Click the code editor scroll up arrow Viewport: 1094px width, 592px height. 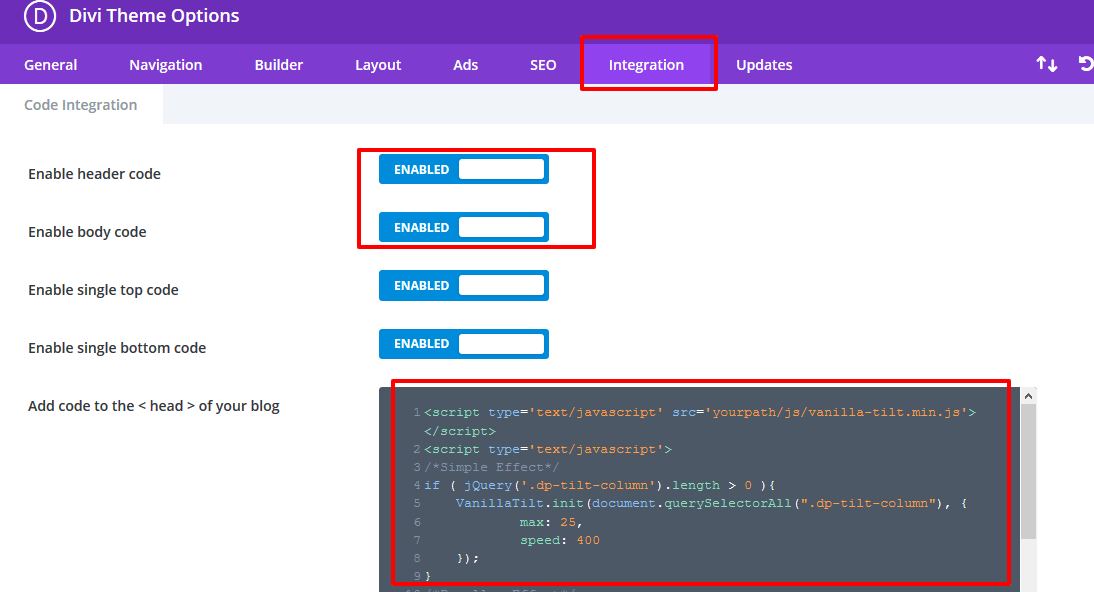[x=1028, y=396]
